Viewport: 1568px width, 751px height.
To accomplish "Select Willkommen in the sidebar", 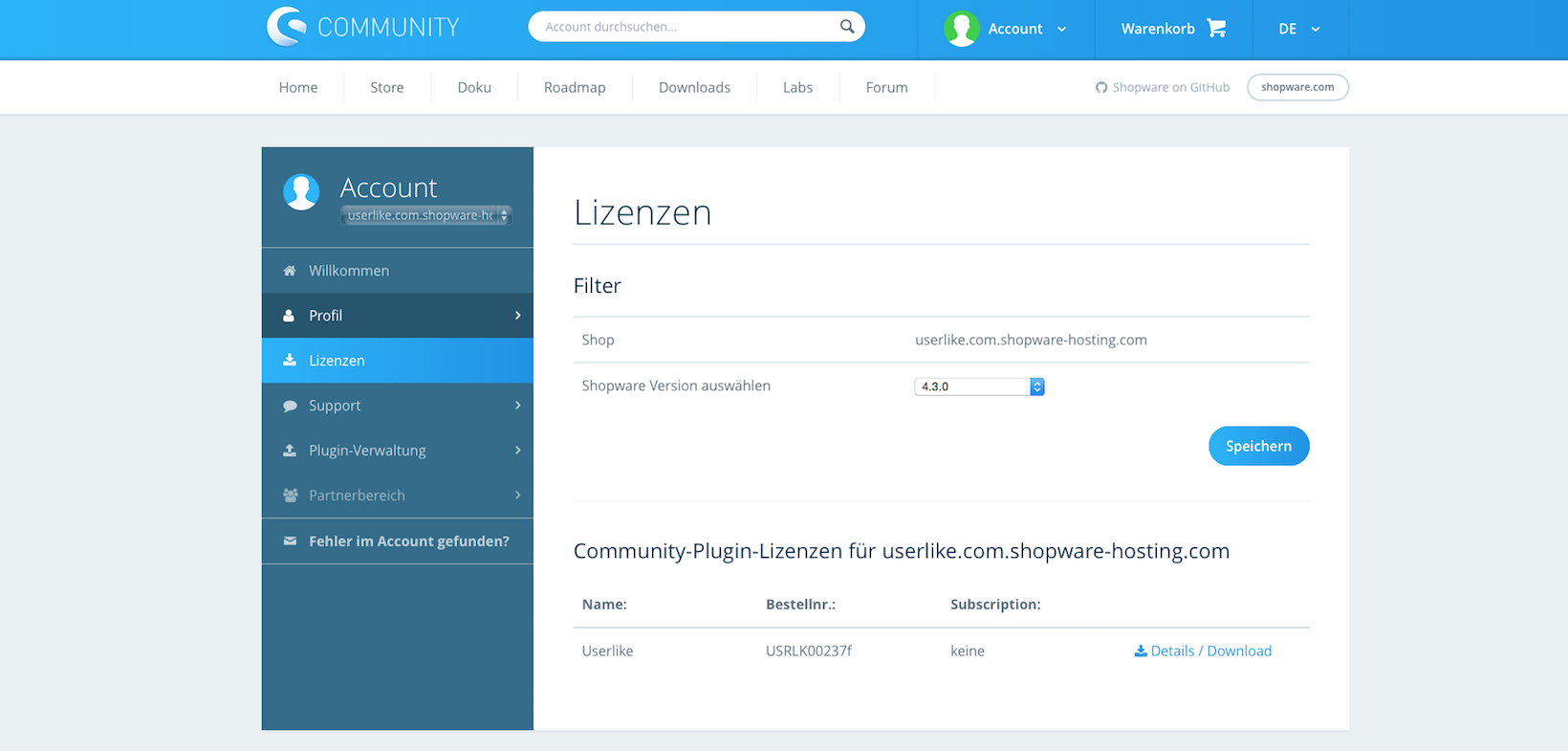I will click(x=349, y=271).
